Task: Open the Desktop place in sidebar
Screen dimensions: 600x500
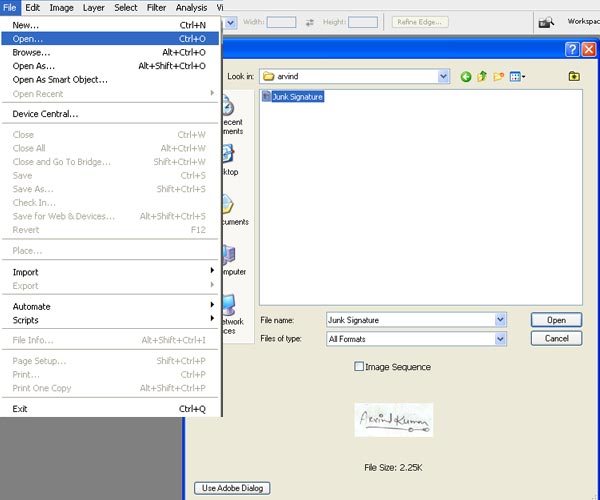Action: (x=230, y=160)
